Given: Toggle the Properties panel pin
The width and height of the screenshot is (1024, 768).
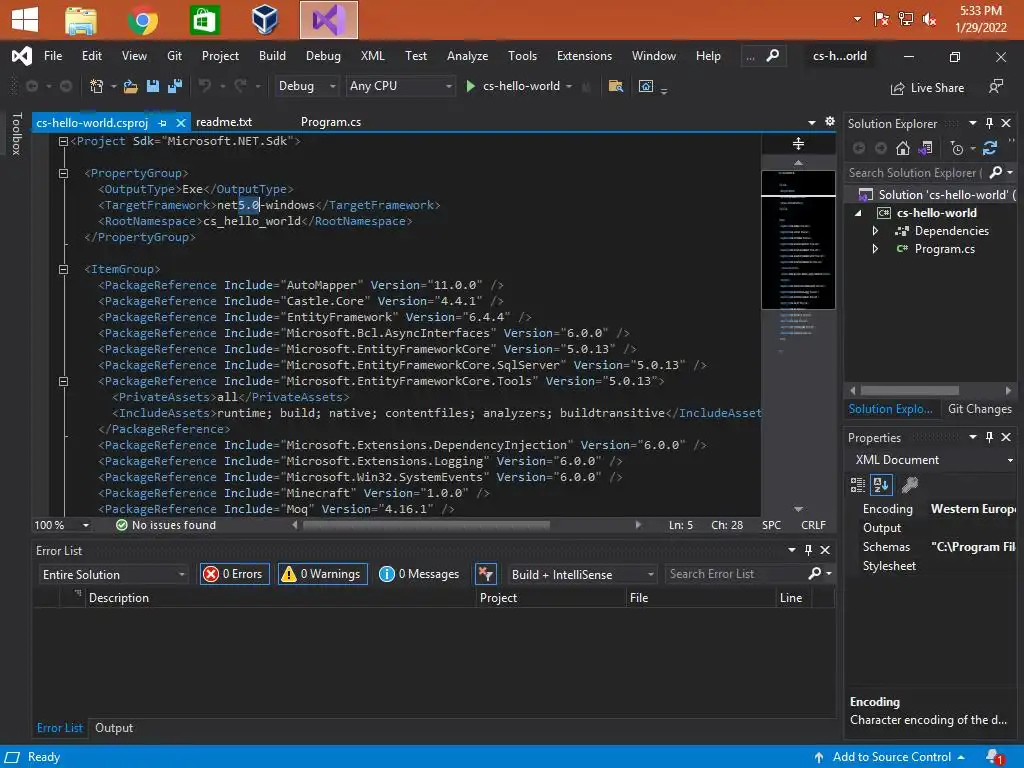Looking at the screenshot, I should 989,438.
